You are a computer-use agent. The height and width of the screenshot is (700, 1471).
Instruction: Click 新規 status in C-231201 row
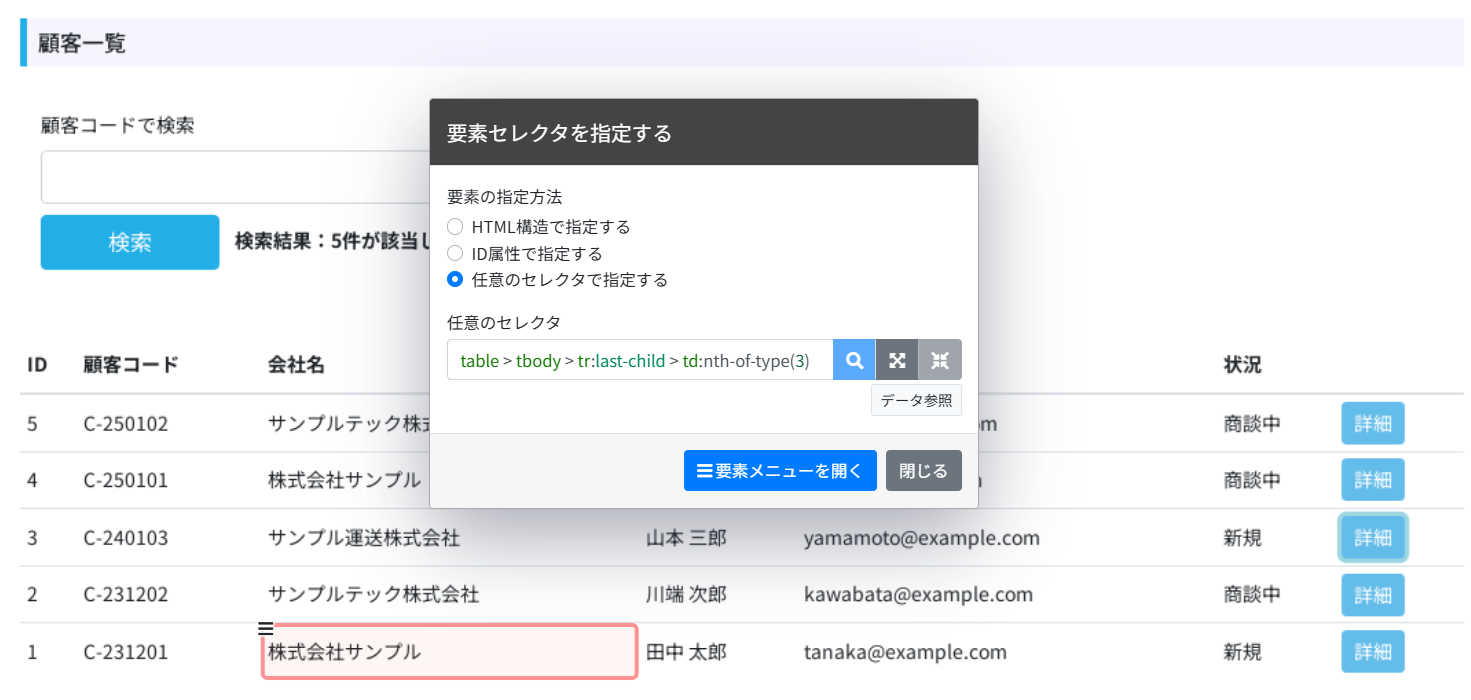(1243, 652)
